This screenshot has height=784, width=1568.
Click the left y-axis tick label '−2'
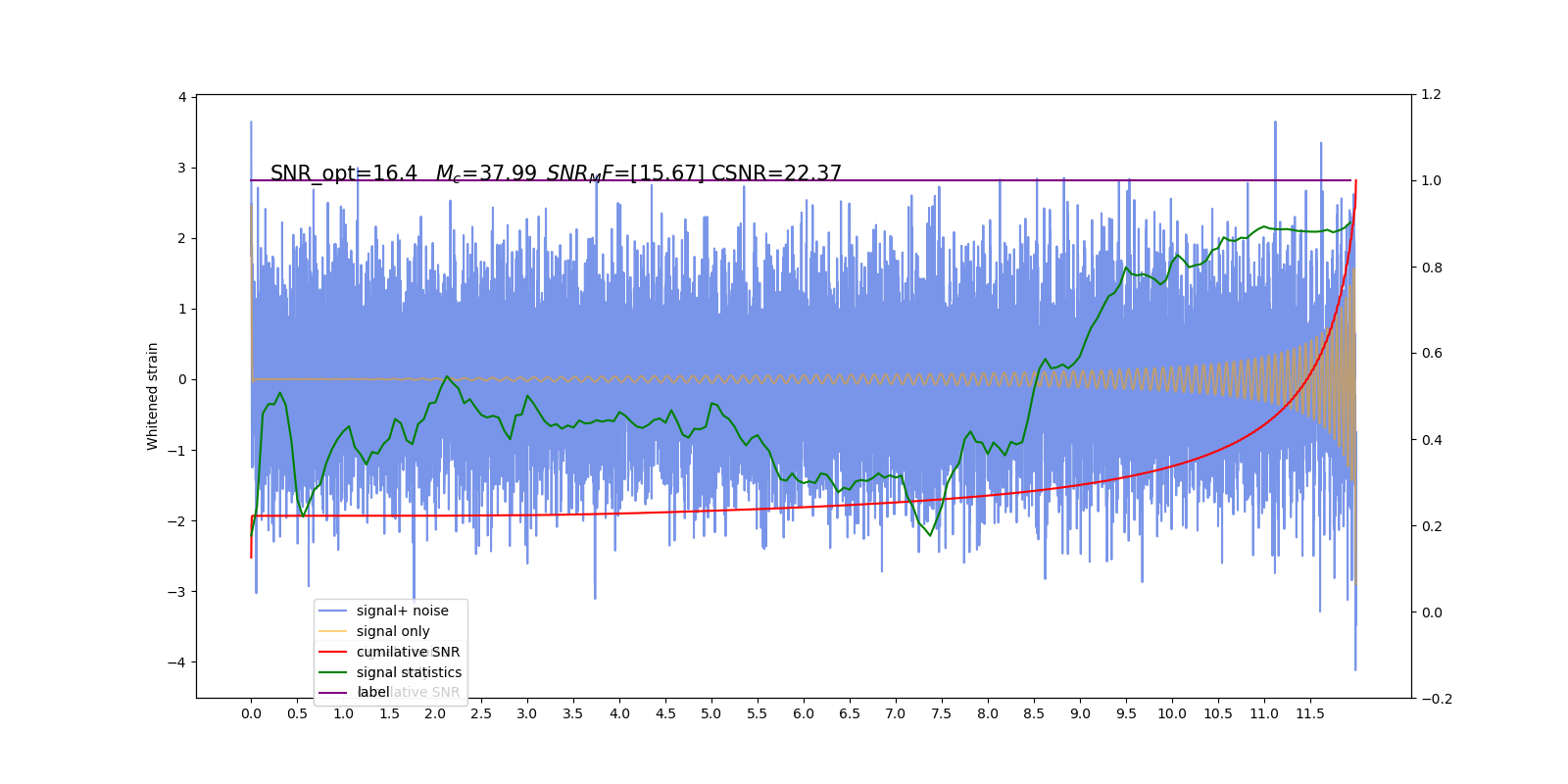[176, 521]
